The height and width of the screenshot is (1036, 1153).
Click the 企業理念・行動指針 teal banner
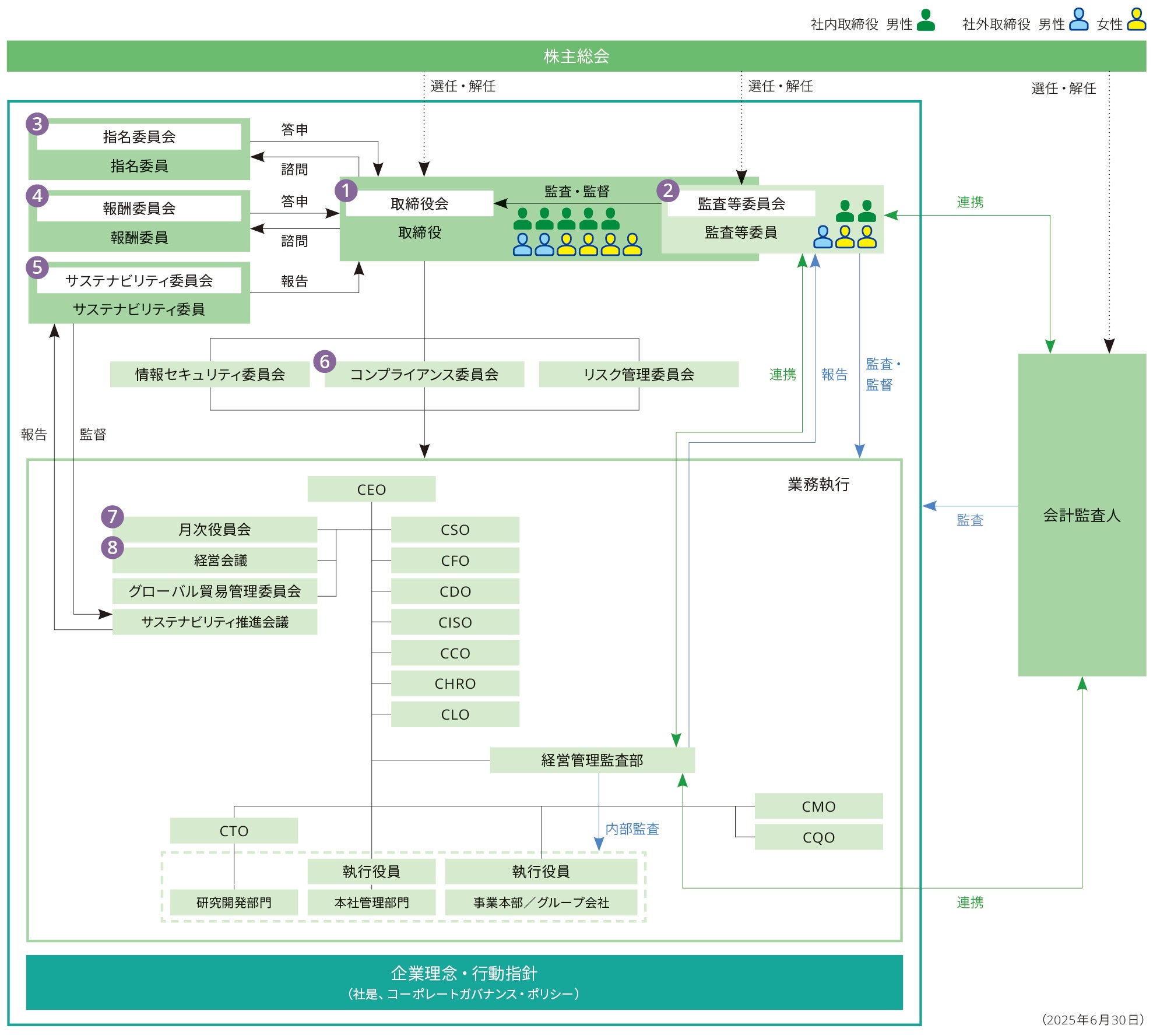click(464, 982)
